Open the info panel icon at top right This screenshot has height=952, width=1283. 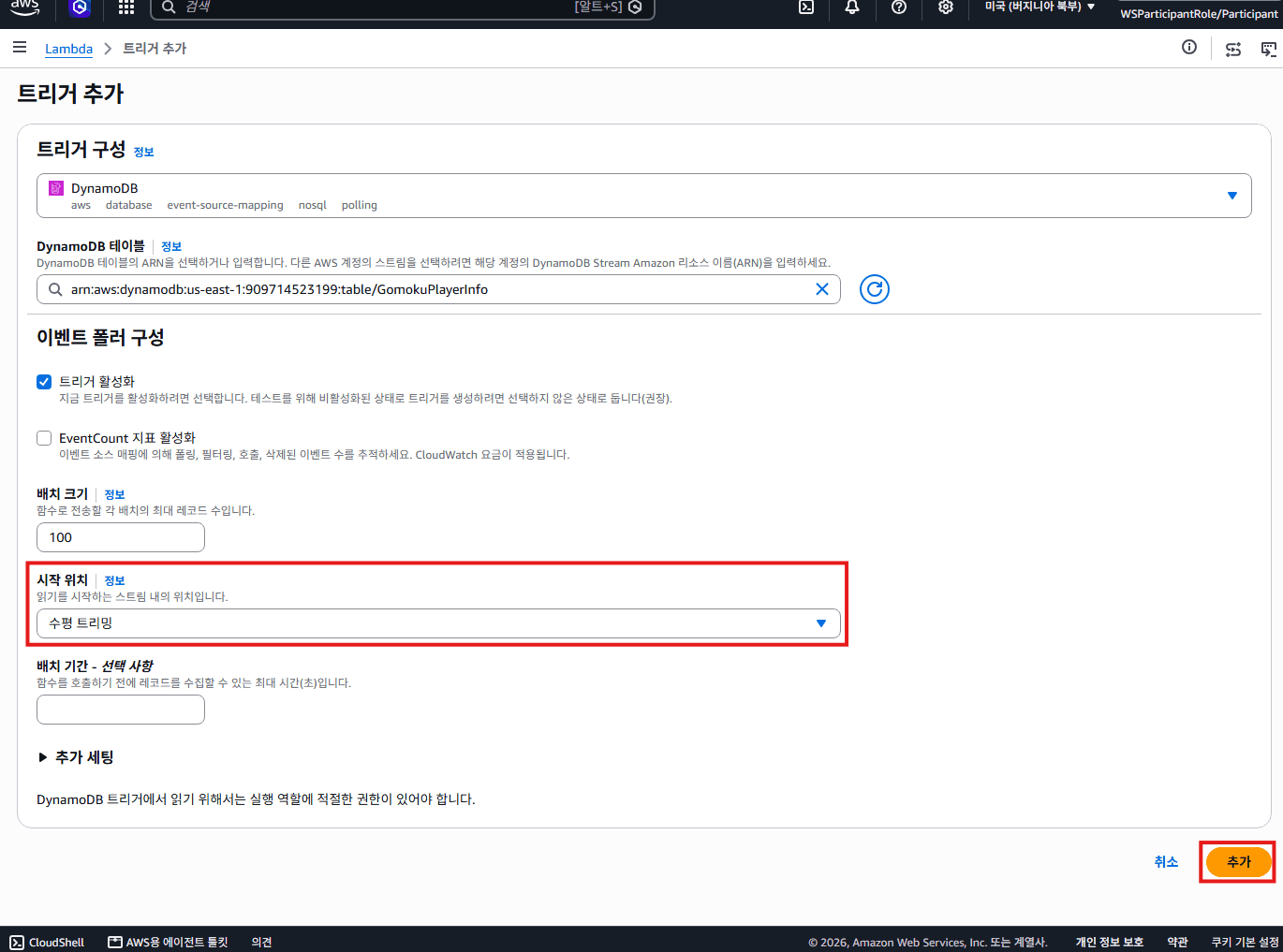point(1189,48)
